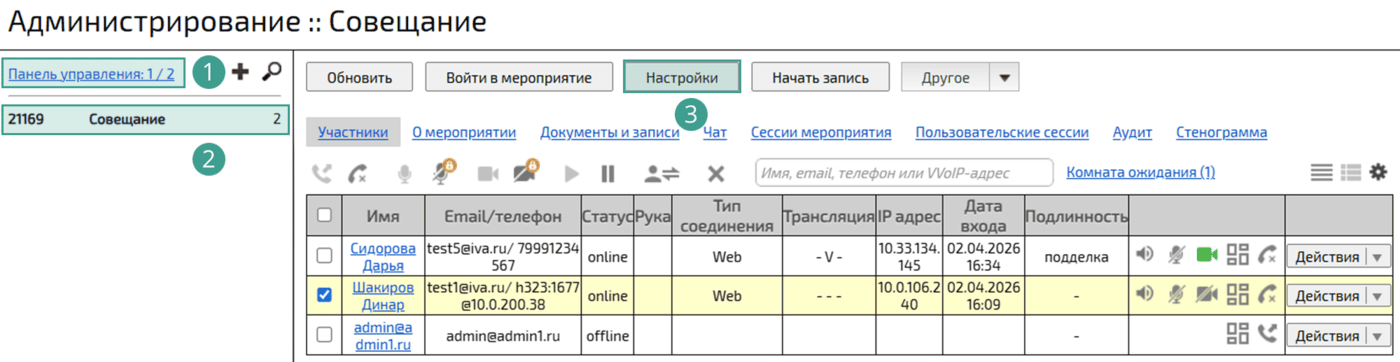
Task: Expand Действия arrow for Сидорова Дарья
Action: (1377, 256)
